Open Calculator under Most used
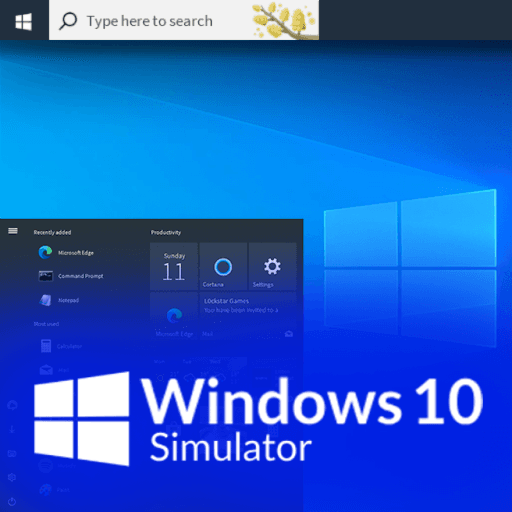 tap(61, 346)
